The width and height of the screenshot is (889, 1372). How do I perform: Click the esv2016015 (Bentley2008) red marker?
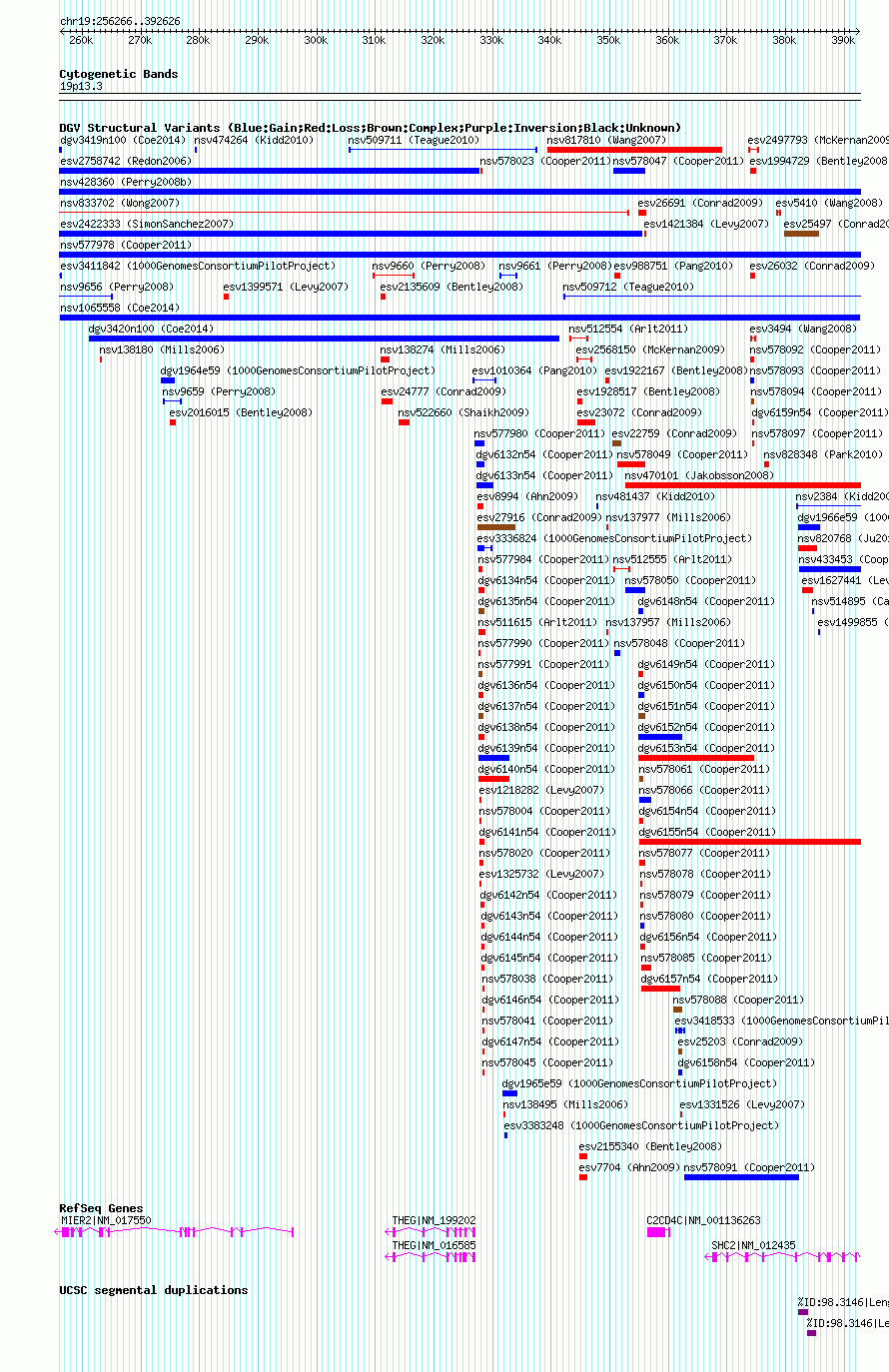pos(173,422)
